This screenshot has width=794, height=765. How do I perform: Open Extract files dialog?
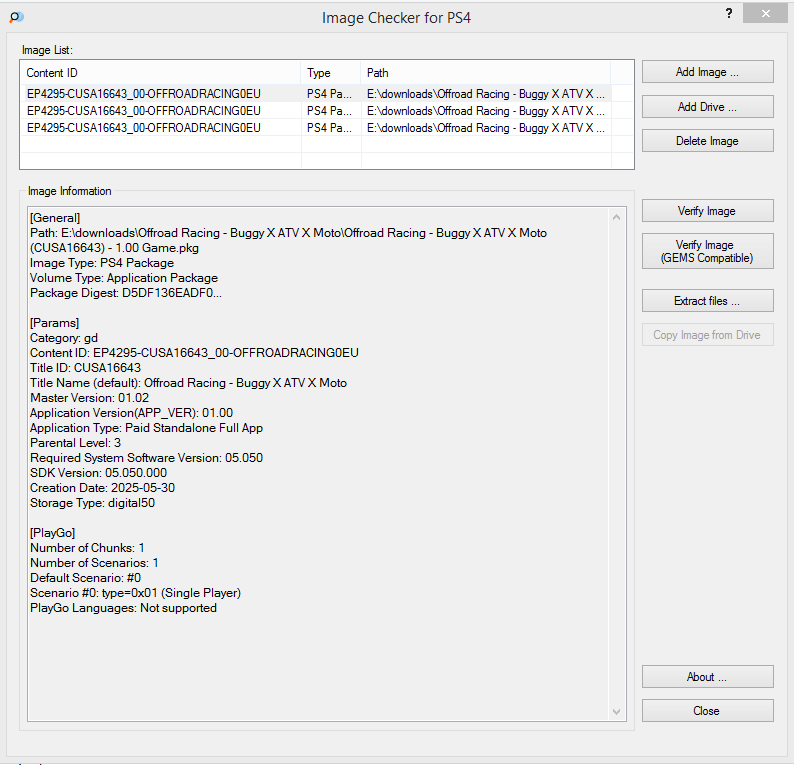tap(707, 301)
